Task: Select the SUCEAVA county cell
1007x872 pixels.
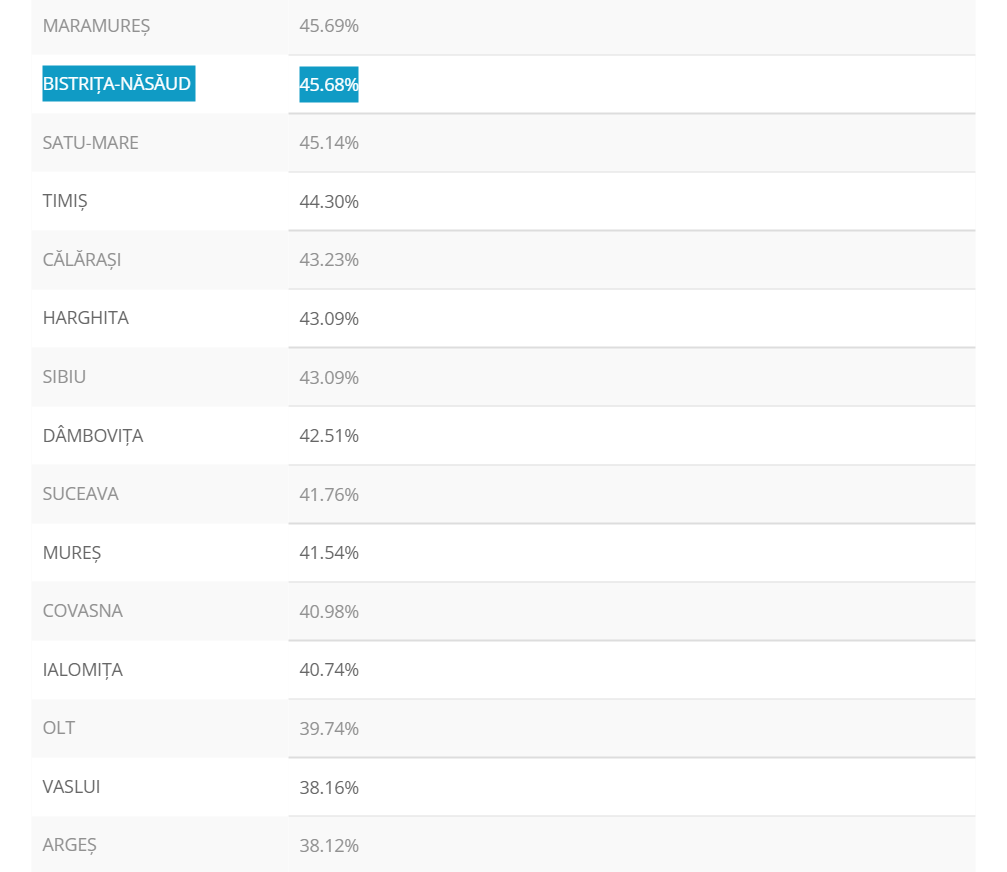Action: click(x=81, y=494)
